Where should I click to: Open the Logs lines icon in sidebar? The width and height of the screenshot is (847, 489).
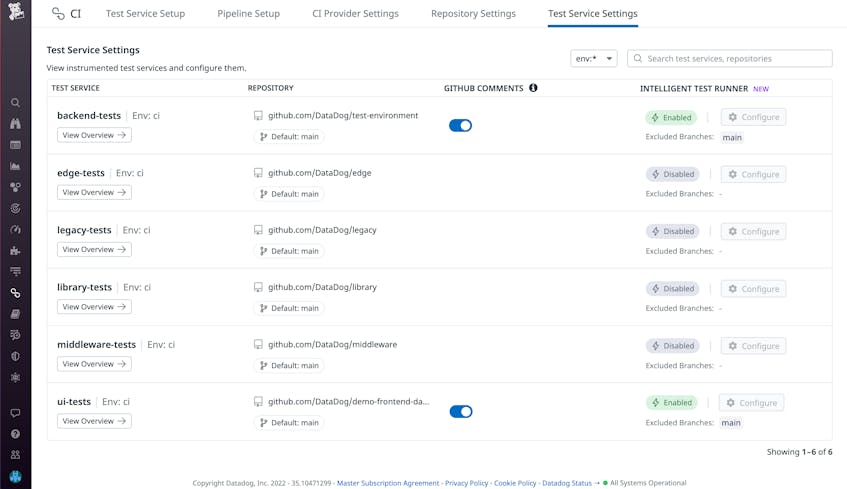pos(15,271)
